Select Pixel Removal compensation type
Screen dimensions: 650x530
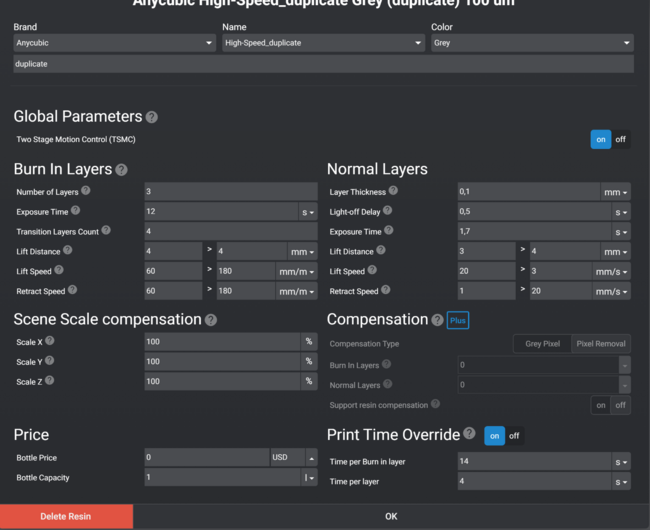click(x=601, y=343)
